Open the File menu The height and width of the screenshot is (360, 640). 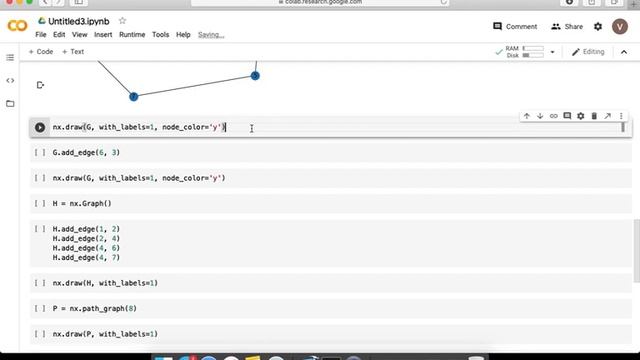[41, 35]
